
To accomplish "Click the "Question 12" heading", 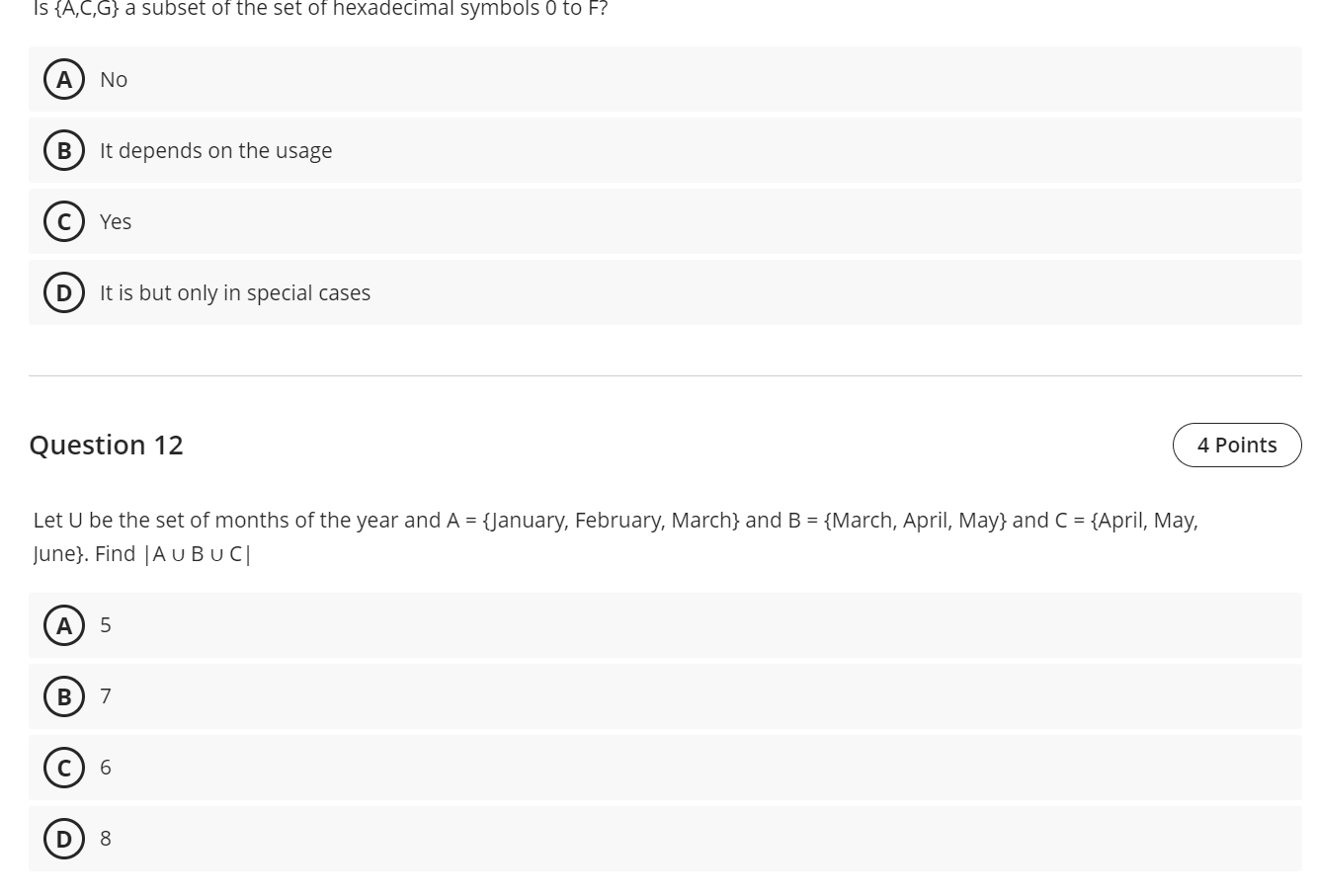I will click(106, 445).
